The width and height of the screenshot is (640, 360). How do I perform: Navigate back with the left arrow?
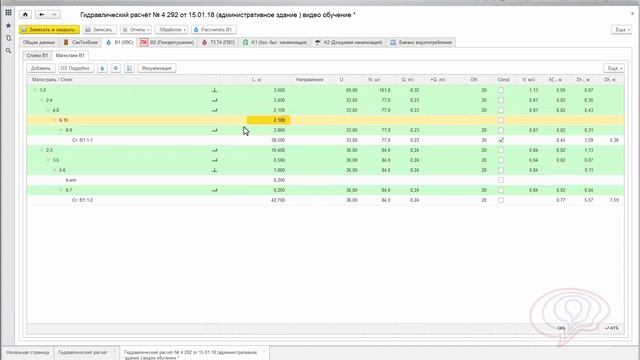pyautogui.click(x=42, y=15)
